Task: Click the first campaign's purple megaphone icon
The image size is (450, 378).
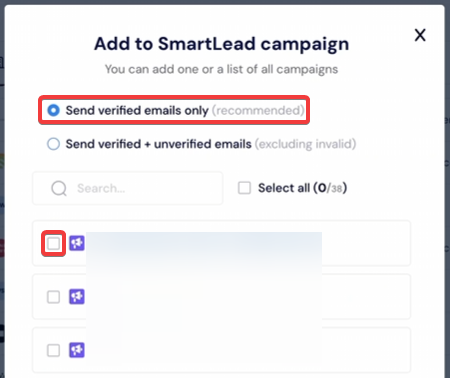Action: 77,243
